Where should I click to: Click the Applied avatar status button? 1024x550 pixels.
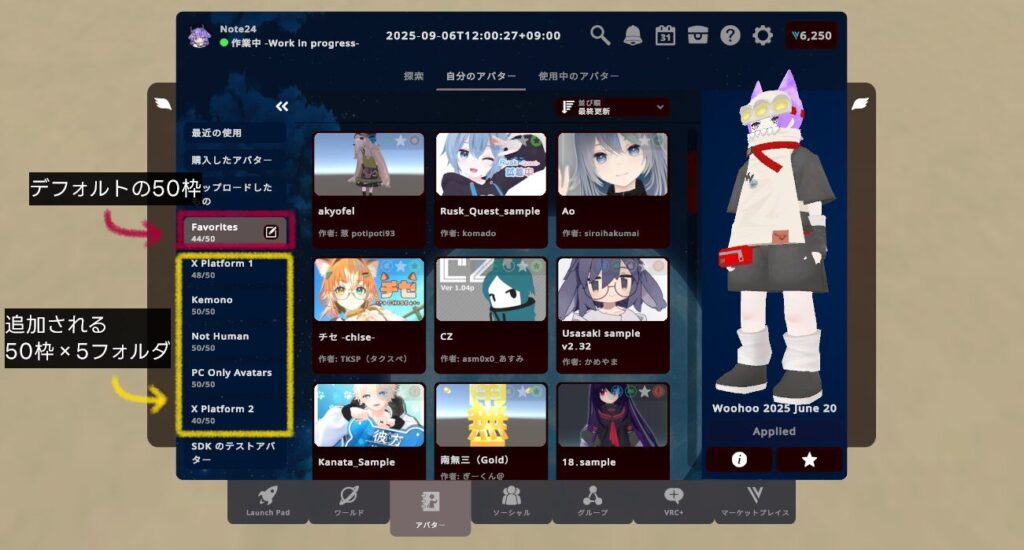tap(774, 431)
